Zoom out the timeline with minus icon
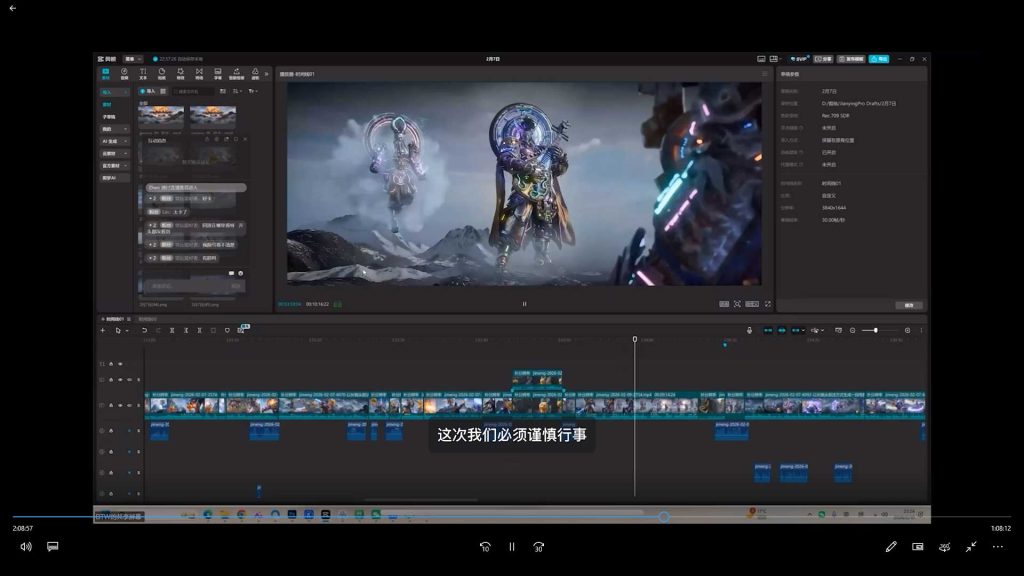 [852, 330]
